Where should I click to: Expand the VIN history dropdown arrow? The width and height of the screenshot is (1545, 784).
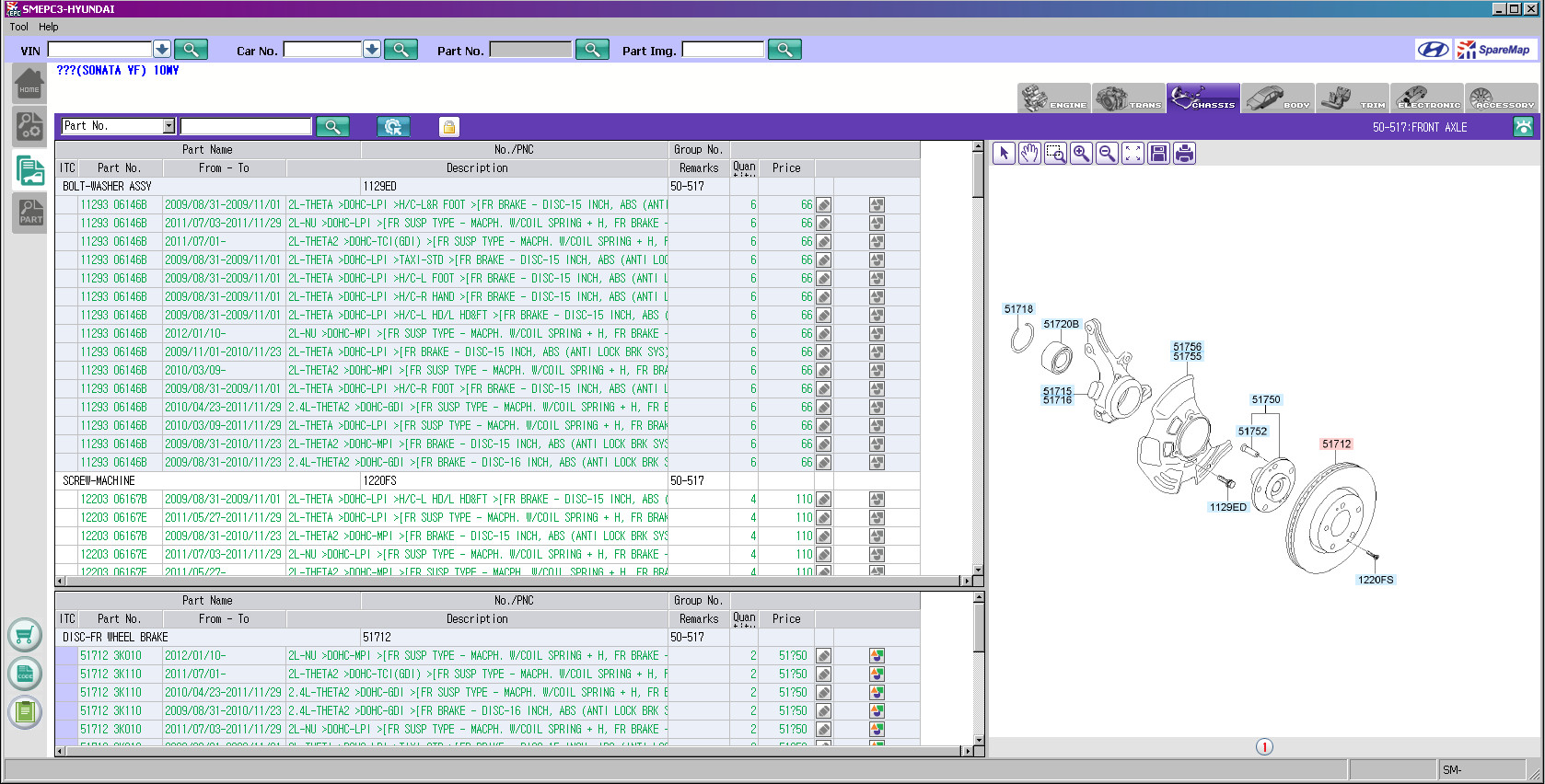pyautogui.click(x=161, y=50)
